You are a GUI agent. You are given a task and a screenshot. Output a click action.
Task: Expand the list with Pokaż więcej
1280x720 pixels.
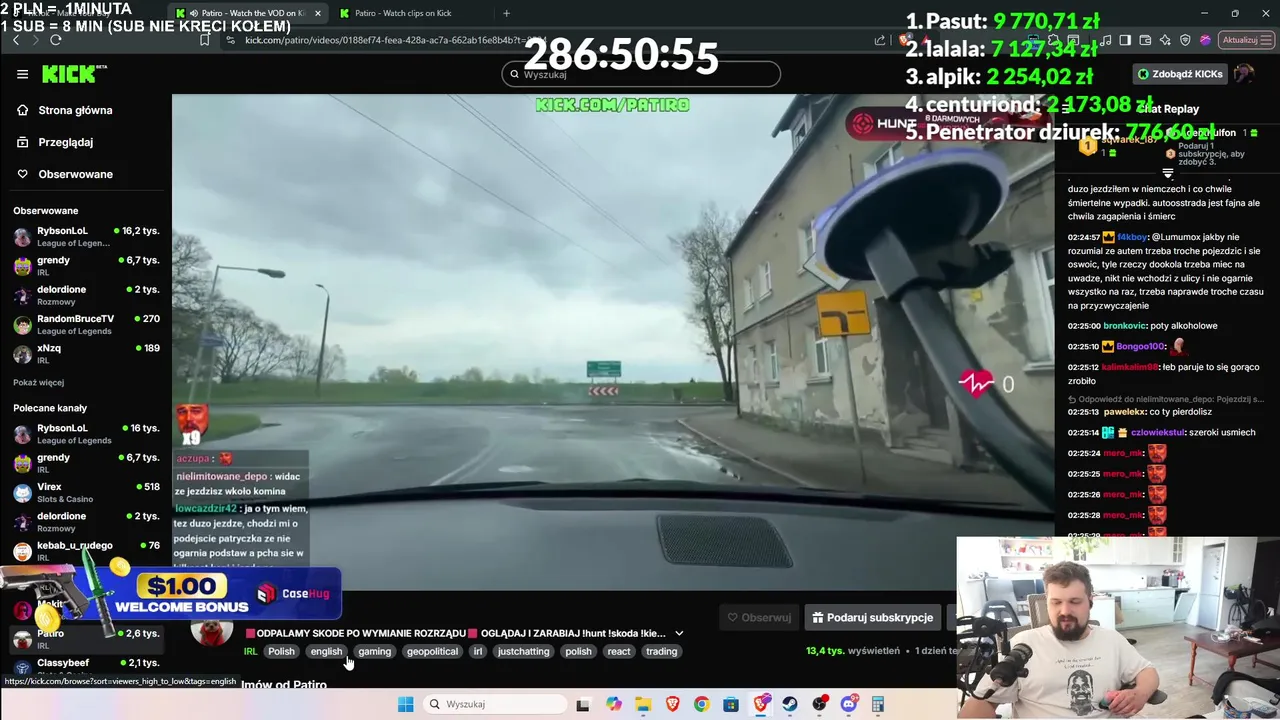38,383
